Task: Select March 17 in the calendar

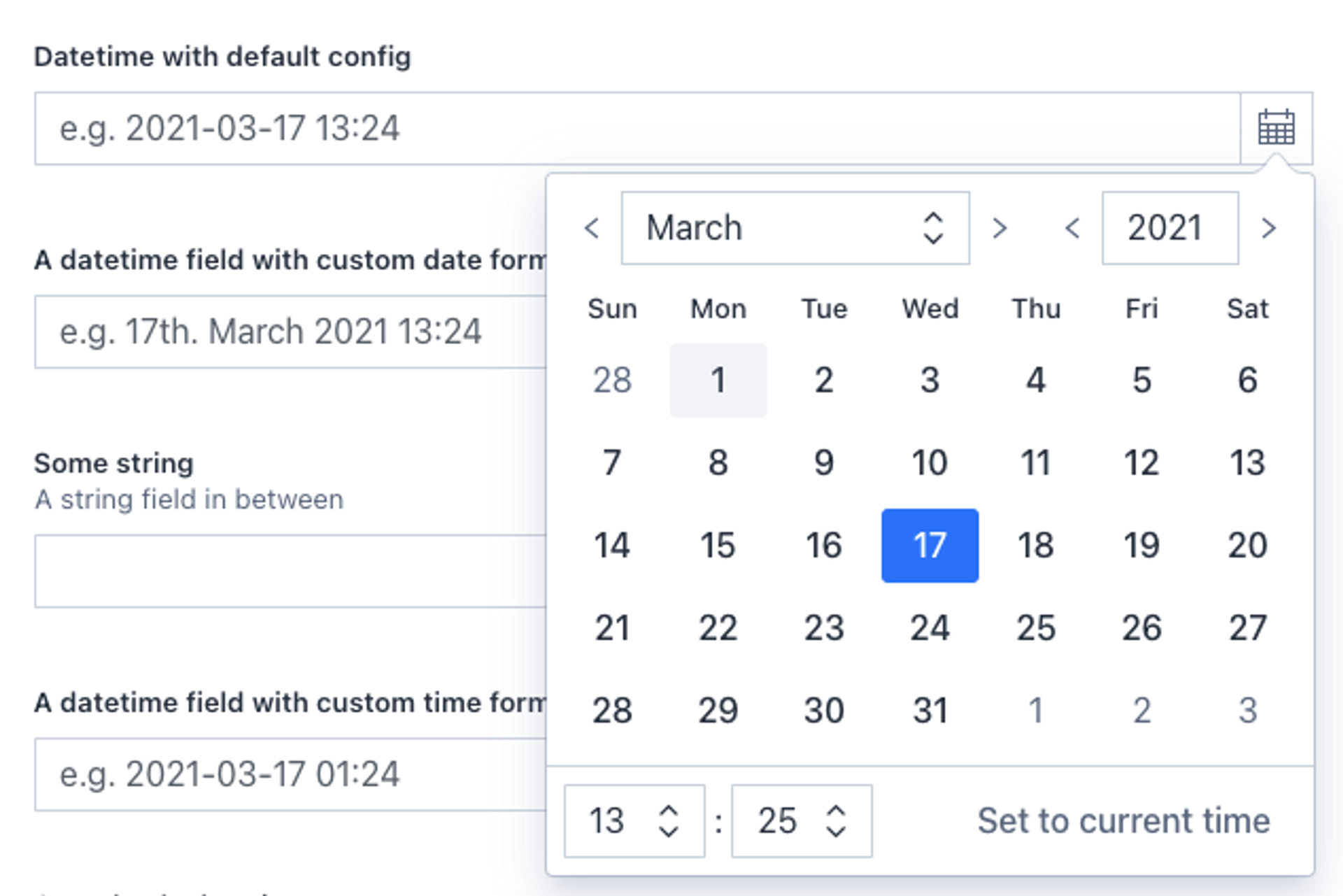Action: point(929,546)
